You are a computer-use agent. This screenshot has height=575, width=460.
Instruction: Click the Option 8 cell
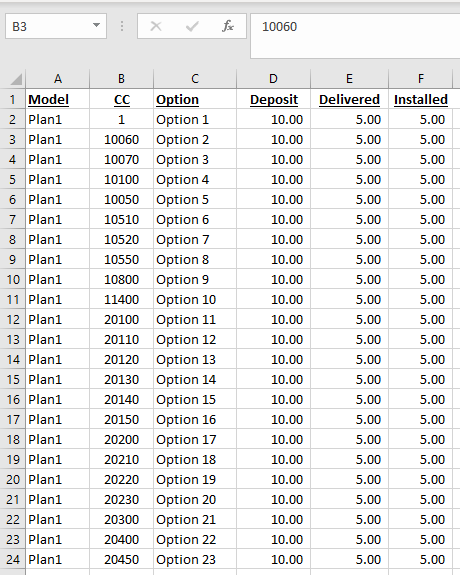pyautogui.click(x=195, y=259)
